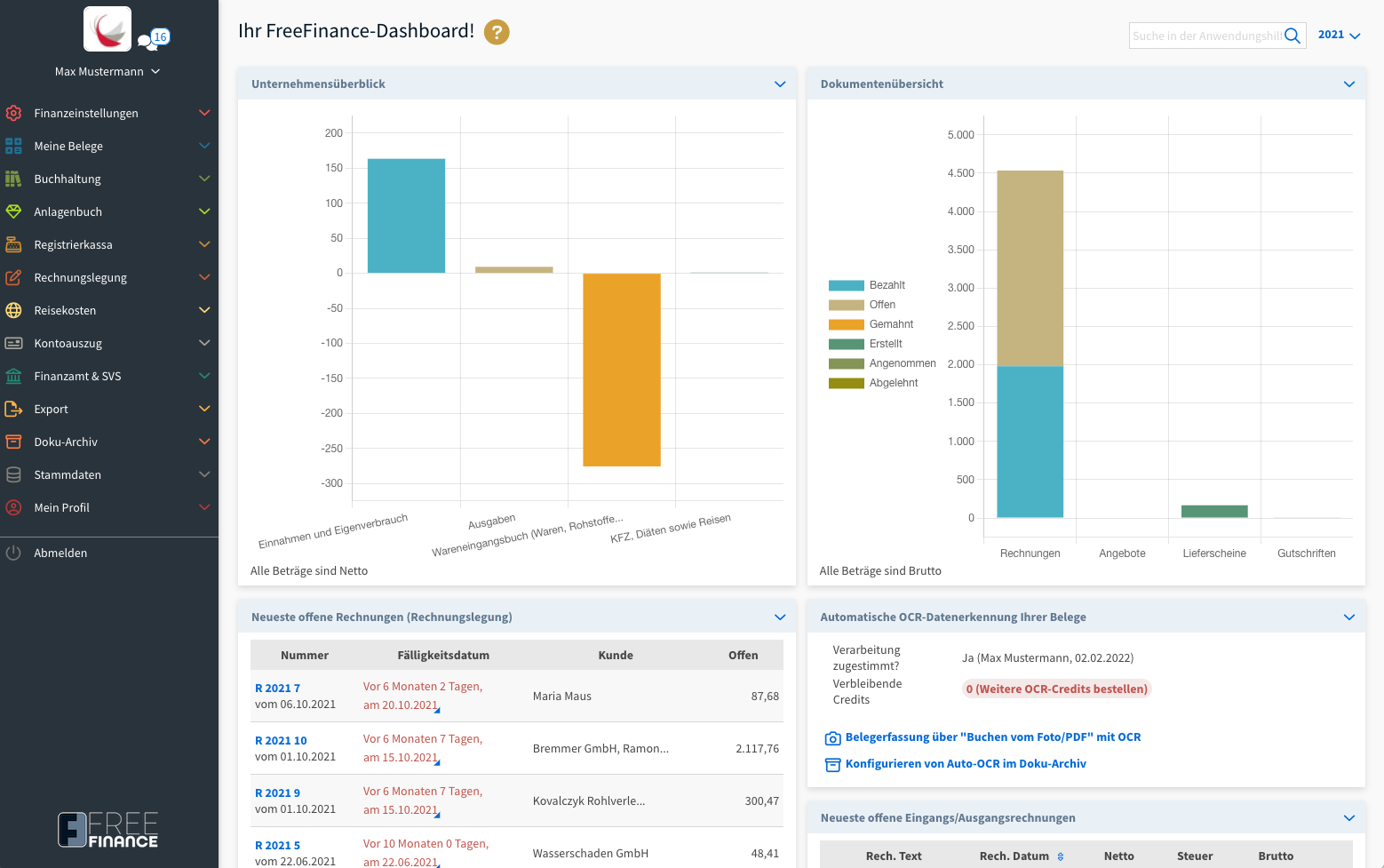Open invoice R 2021 10
This screenshot has height=868, width=1384.
[281, 741]
